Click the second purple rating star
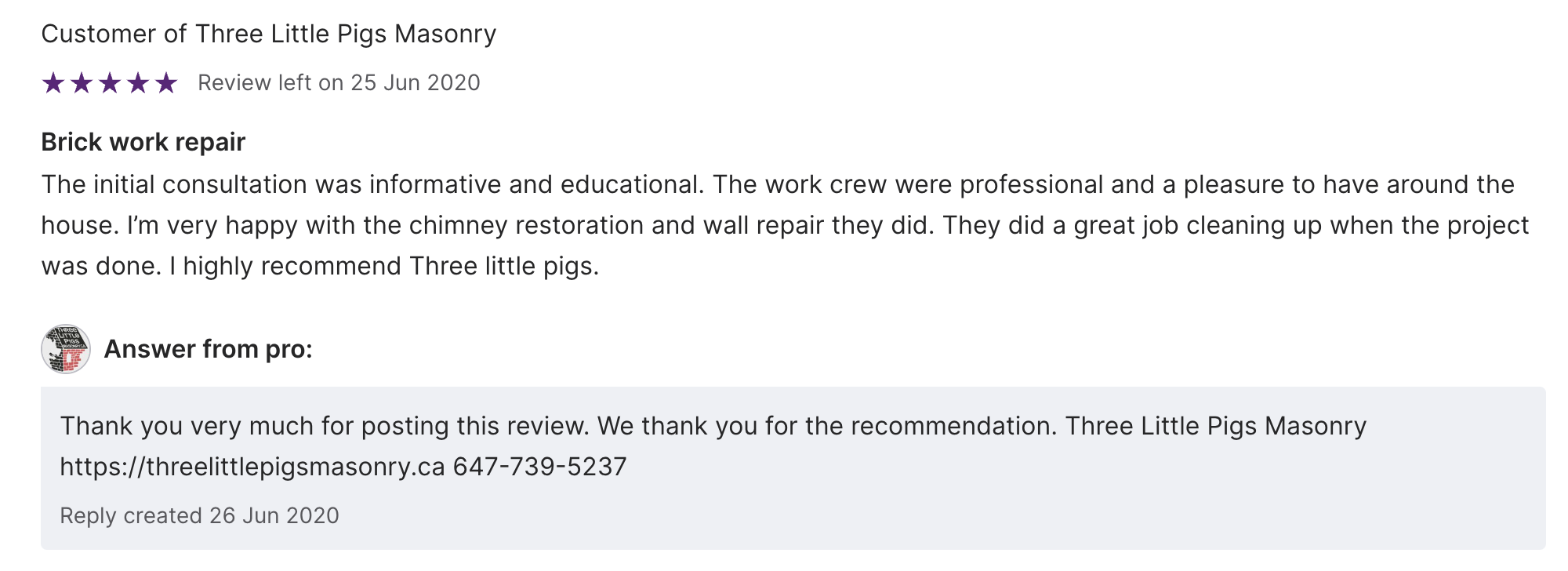Image resolution: width=1568 pixels, height=571 pixels. (x=82, y=82)
